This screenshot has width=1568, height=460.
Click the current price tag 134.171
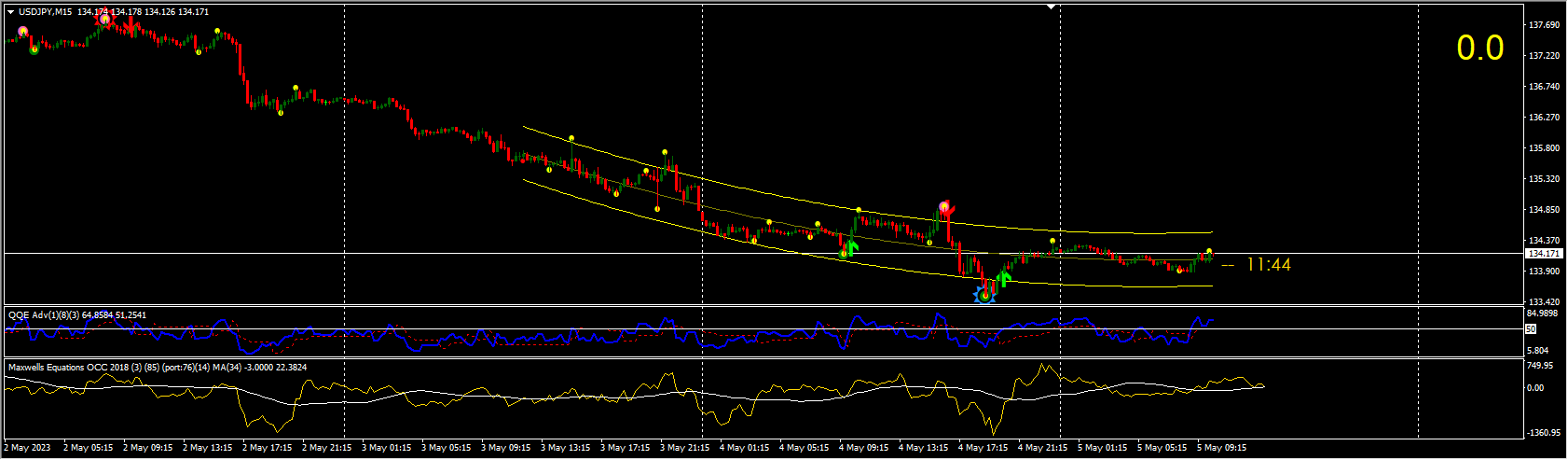click(1543, 254)
